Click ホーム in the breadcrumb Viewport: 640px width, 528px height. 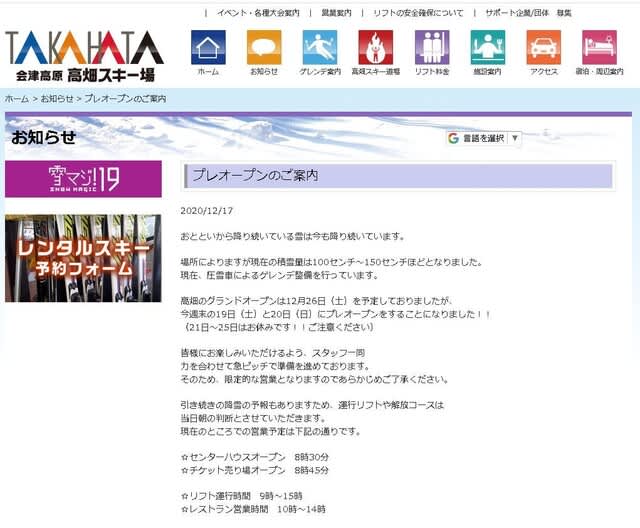(x=16, y=99)
